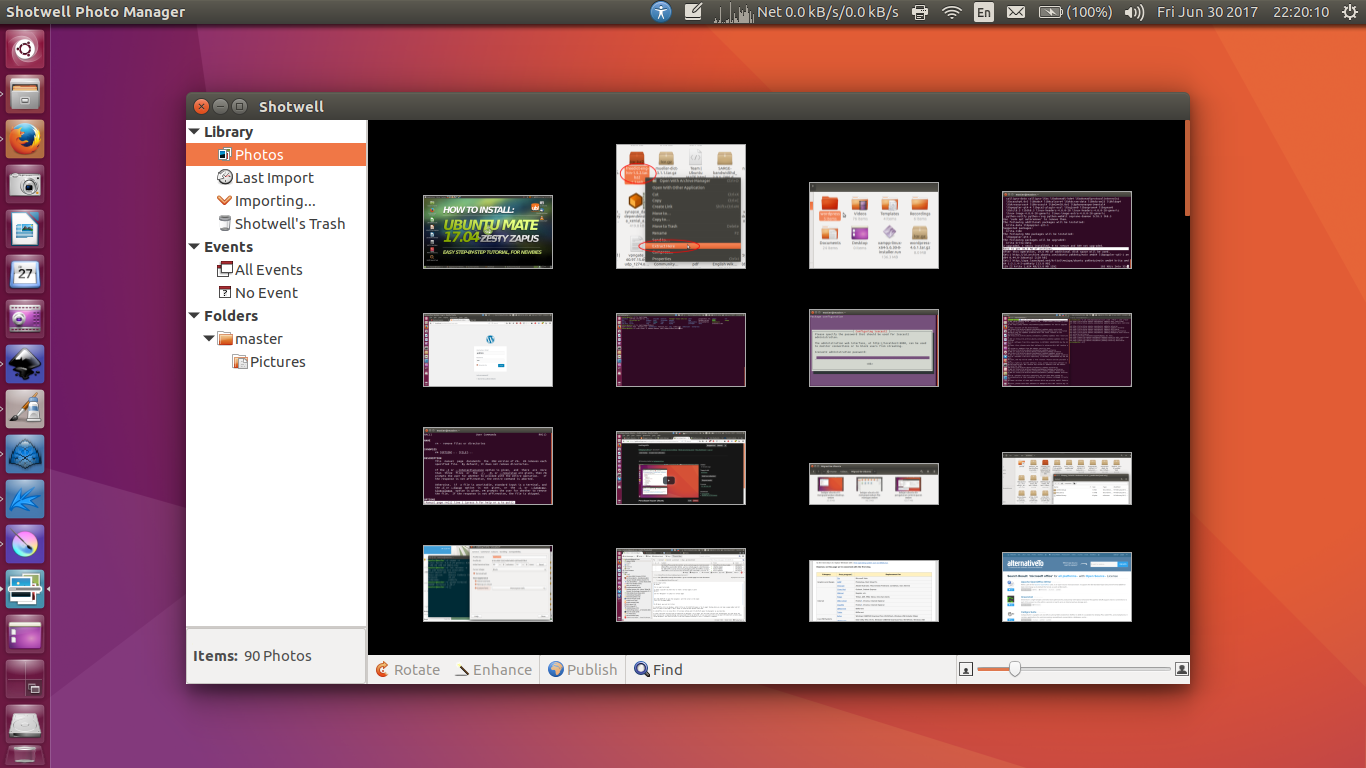Enhance the selected photo
Image resolution: width=1366 pixels, height=768 pixels.
click(x=492, y=669)
